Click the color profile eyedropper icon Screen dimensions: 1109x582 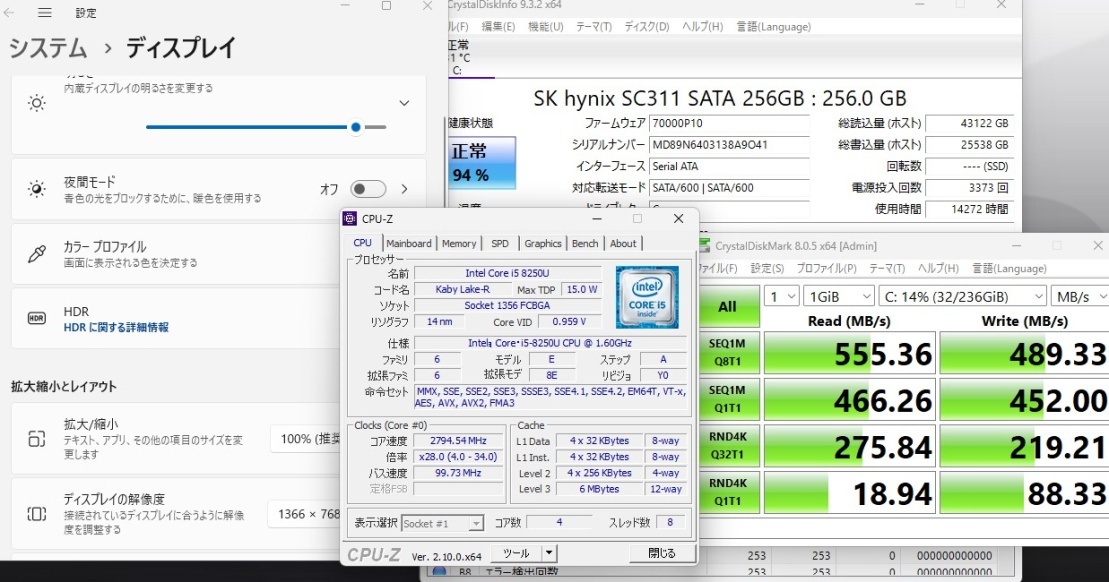[x=37, y=254]
